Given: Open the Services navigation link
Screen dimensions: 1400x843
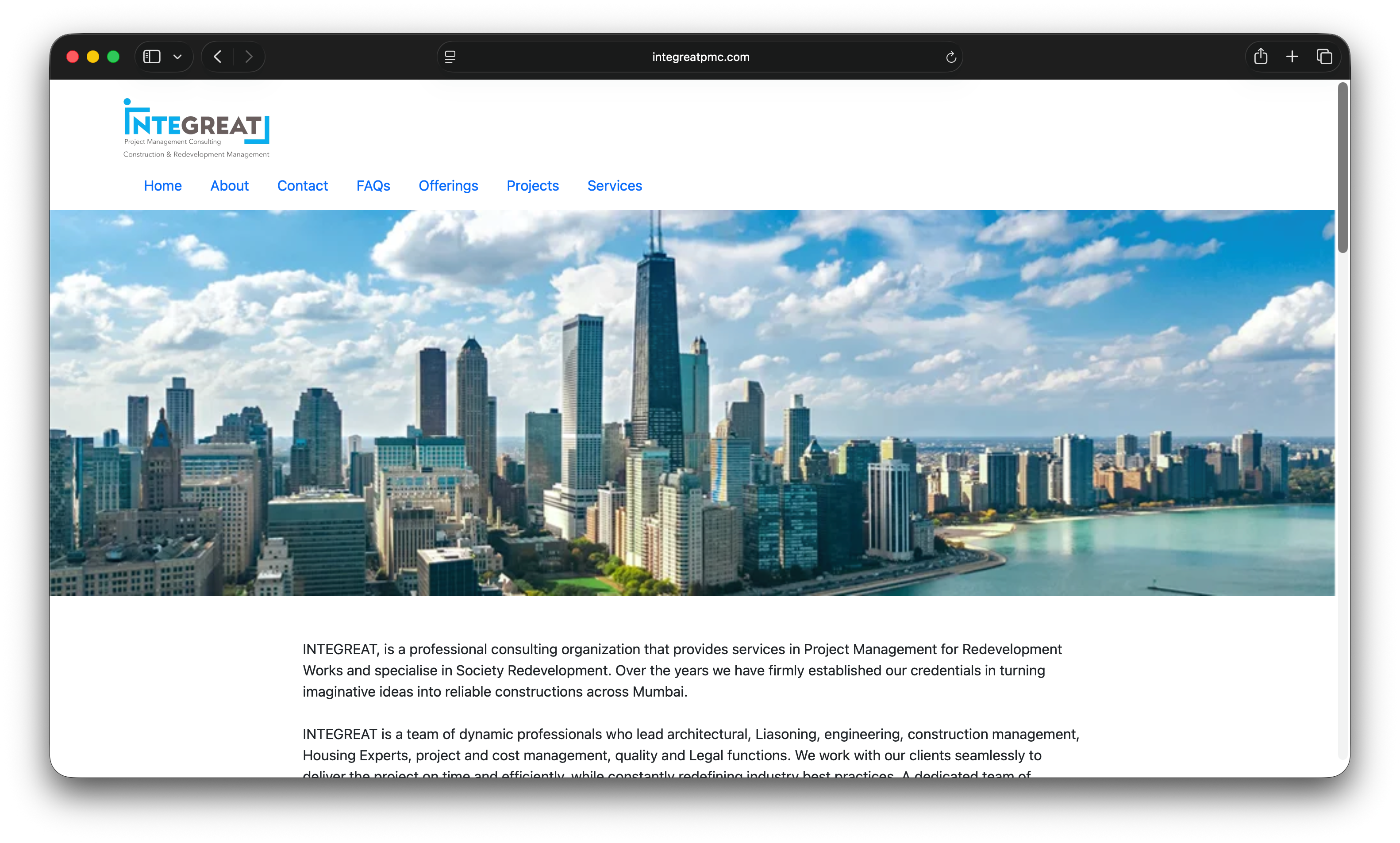Looking at the screenshot, I should click(x=614, y=186).
